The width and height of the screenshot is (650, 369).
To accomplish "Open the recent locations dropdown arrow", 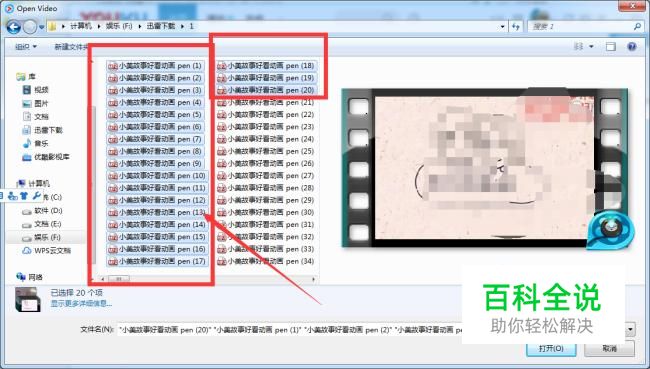I will [x=41, y=27].
